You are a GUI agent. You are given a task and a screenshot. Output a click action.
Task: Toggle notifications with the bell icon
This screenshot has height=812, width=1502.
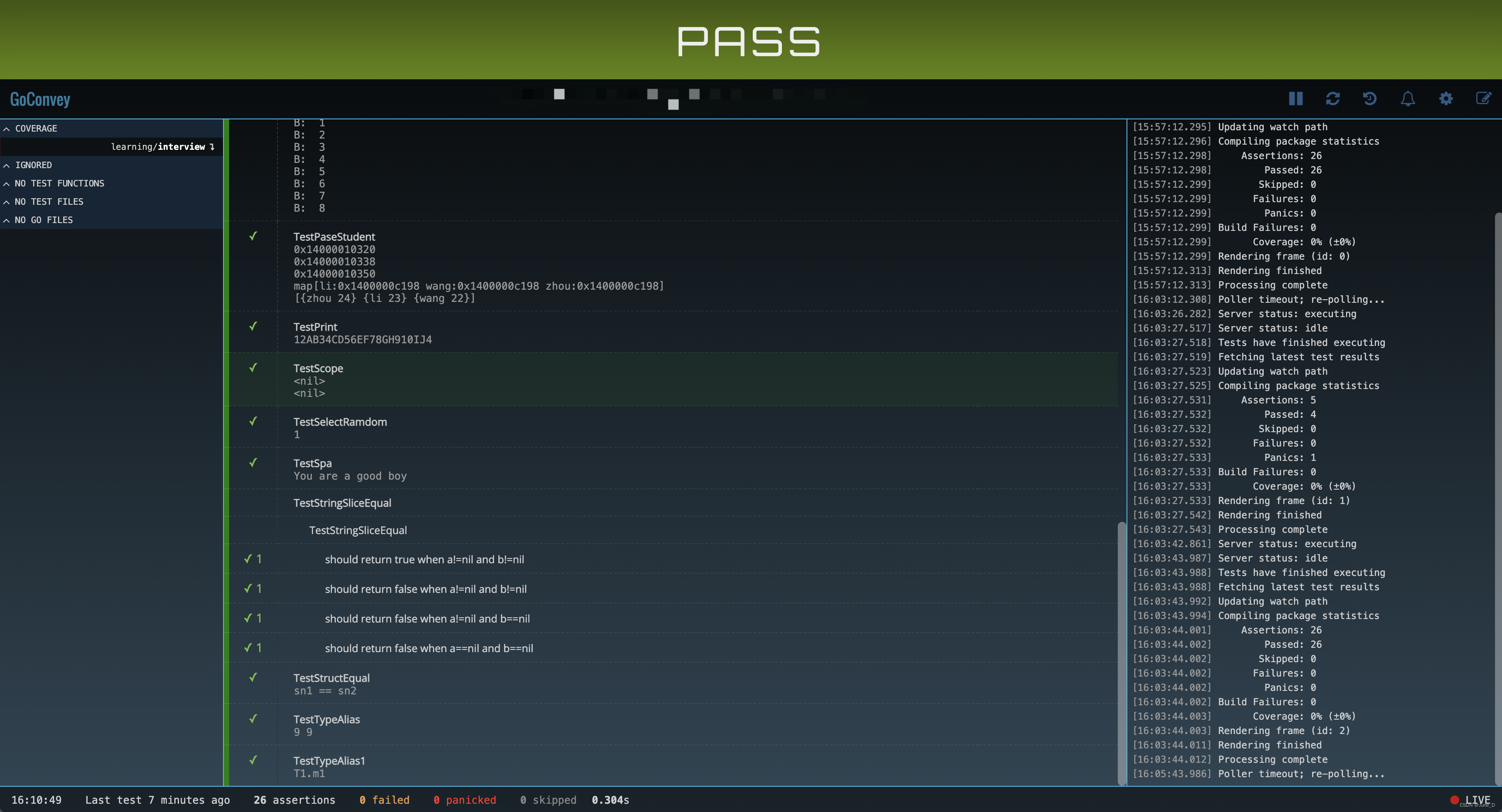(1407, 98)
